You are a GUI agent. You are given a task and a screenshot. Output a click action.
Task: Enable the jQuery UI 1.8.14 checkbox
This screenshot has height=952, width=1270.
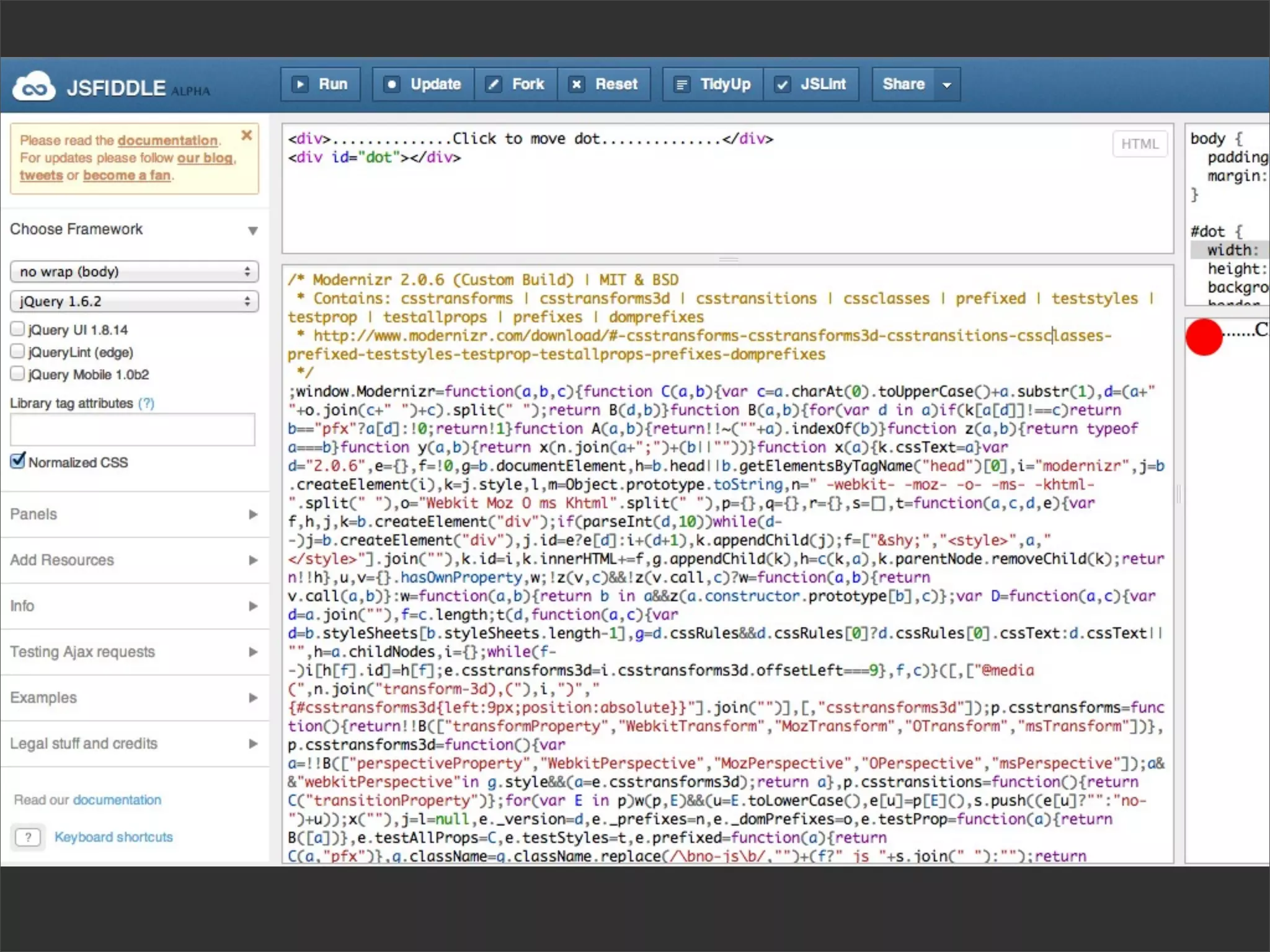[x=17, y=329]
